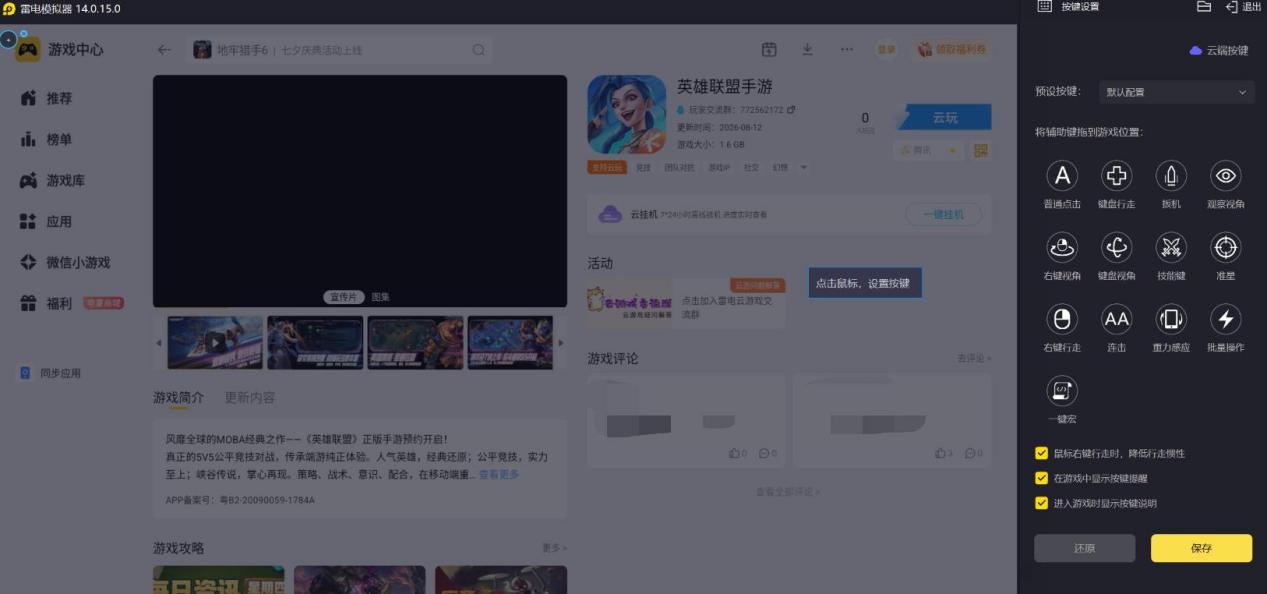Open the downloads arrow icon in top bar

click(x=807, y=50)
